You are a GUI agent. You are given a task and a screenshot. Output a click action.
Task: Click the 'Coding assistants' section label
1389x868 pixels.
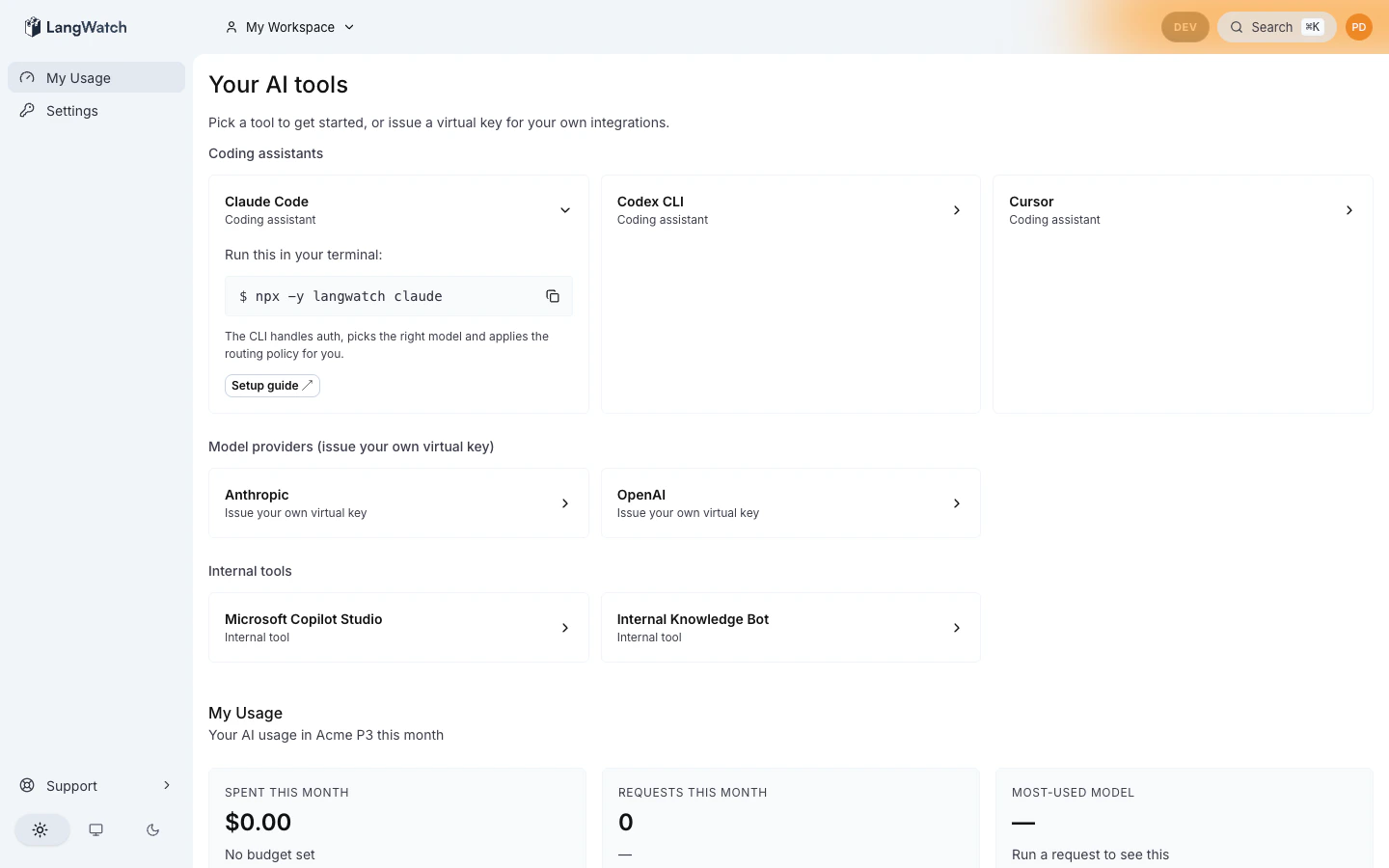(266, 153)
